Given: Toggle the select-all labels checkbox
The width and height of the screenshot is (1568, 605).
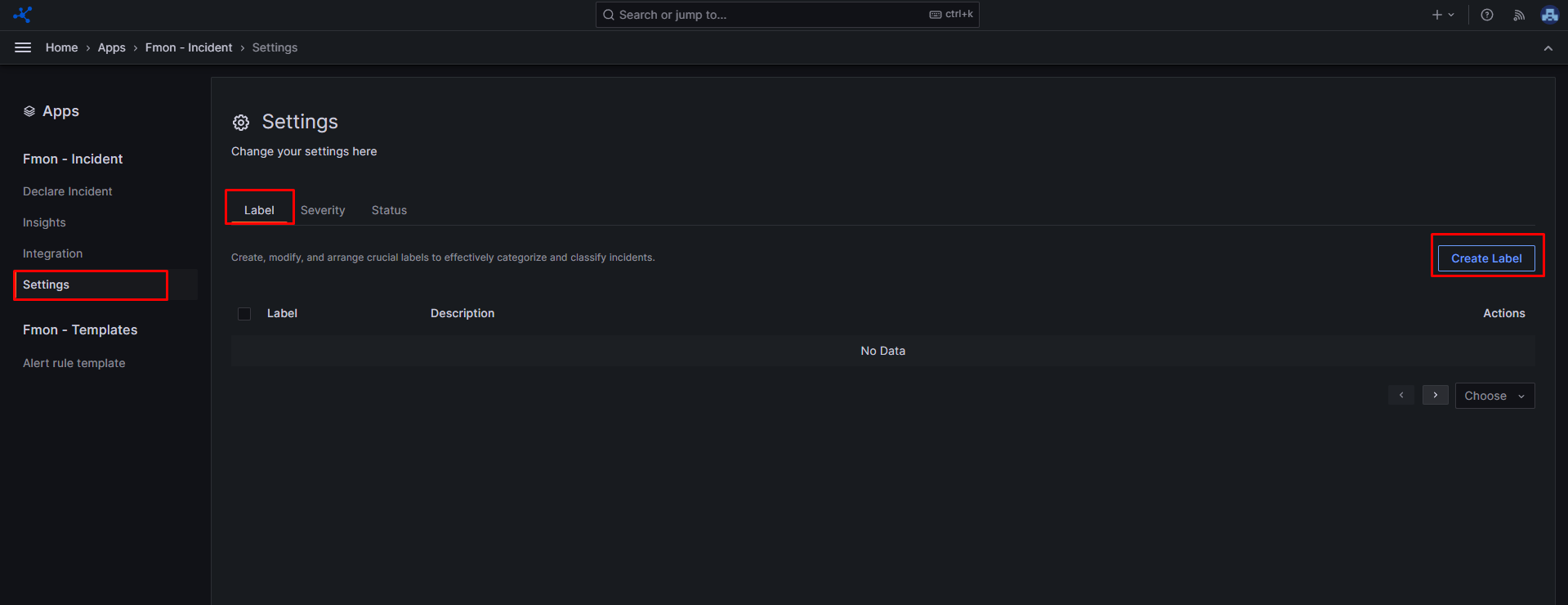Looking at the screenshot, I should [x=244, y=314].
